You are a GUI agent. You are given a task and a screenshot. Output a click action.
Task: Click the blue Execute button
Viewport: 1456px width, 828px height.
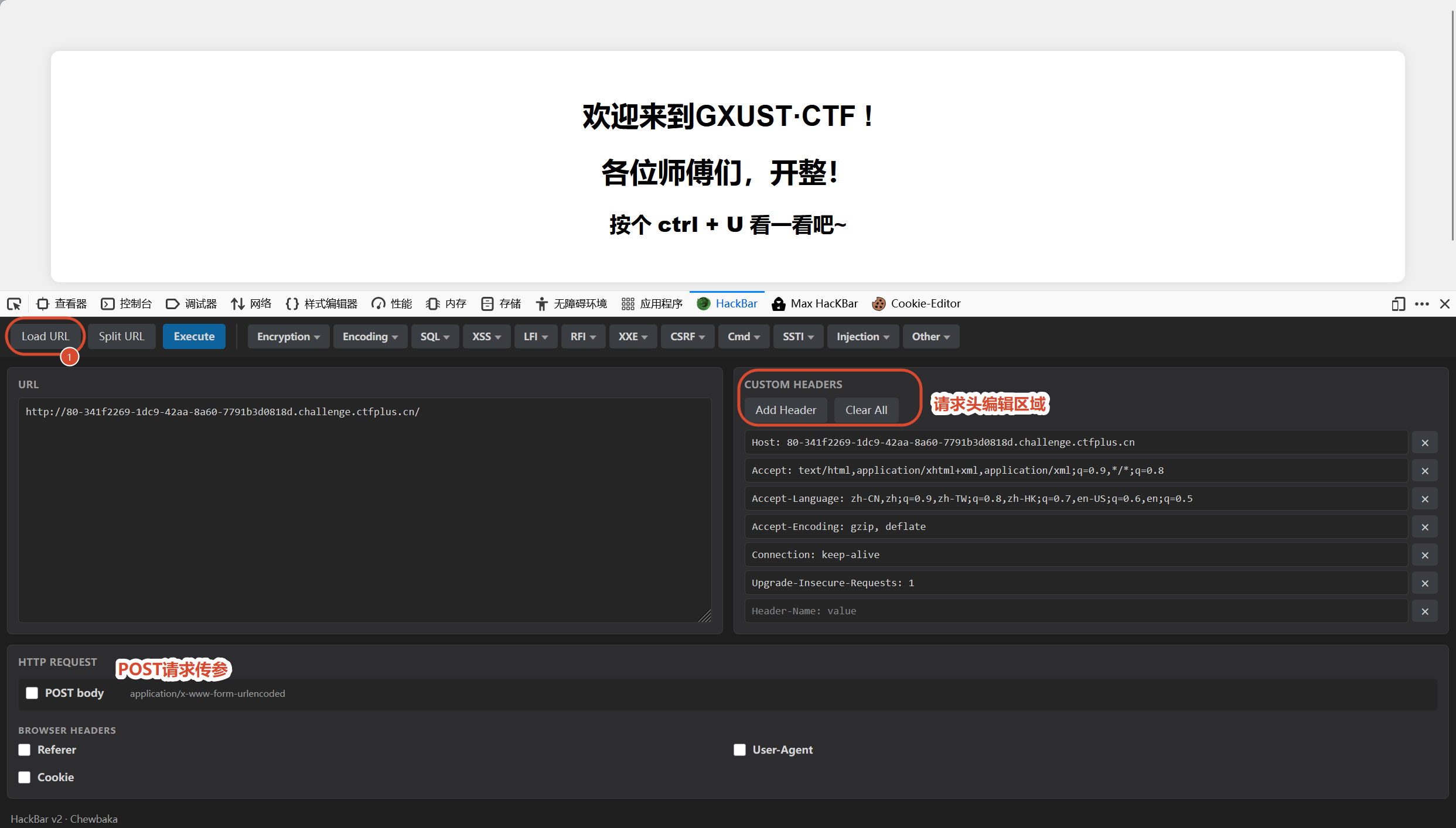pyautogui.click(x=194, y=336)
